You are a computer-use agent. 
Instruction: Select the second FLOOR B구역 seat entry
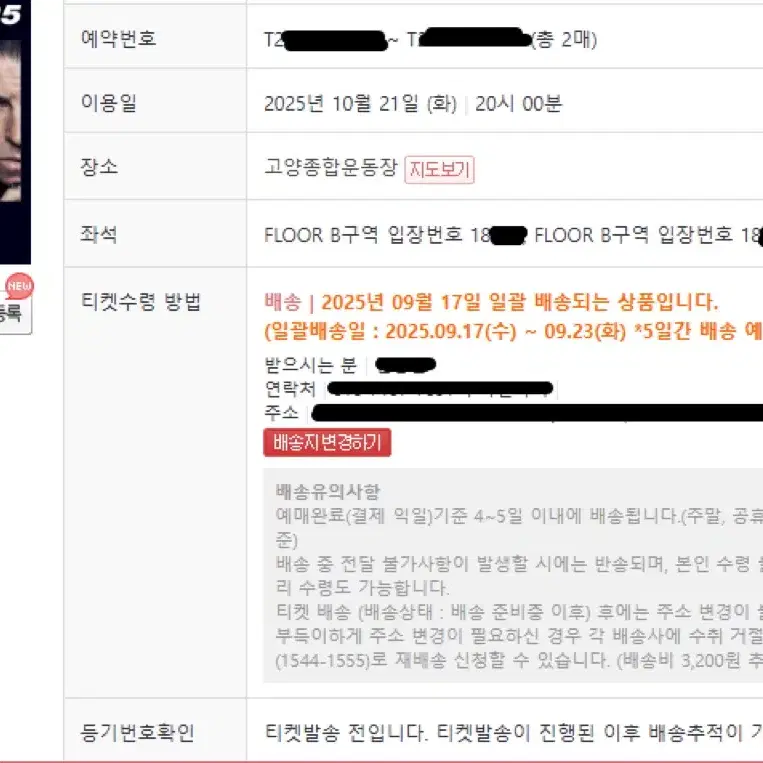coord(649,235)
